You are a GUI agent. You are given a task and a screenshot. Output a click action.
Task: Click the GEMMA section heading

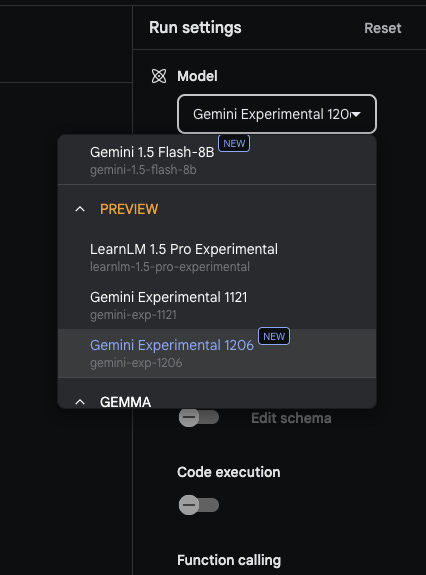(125, 402)
